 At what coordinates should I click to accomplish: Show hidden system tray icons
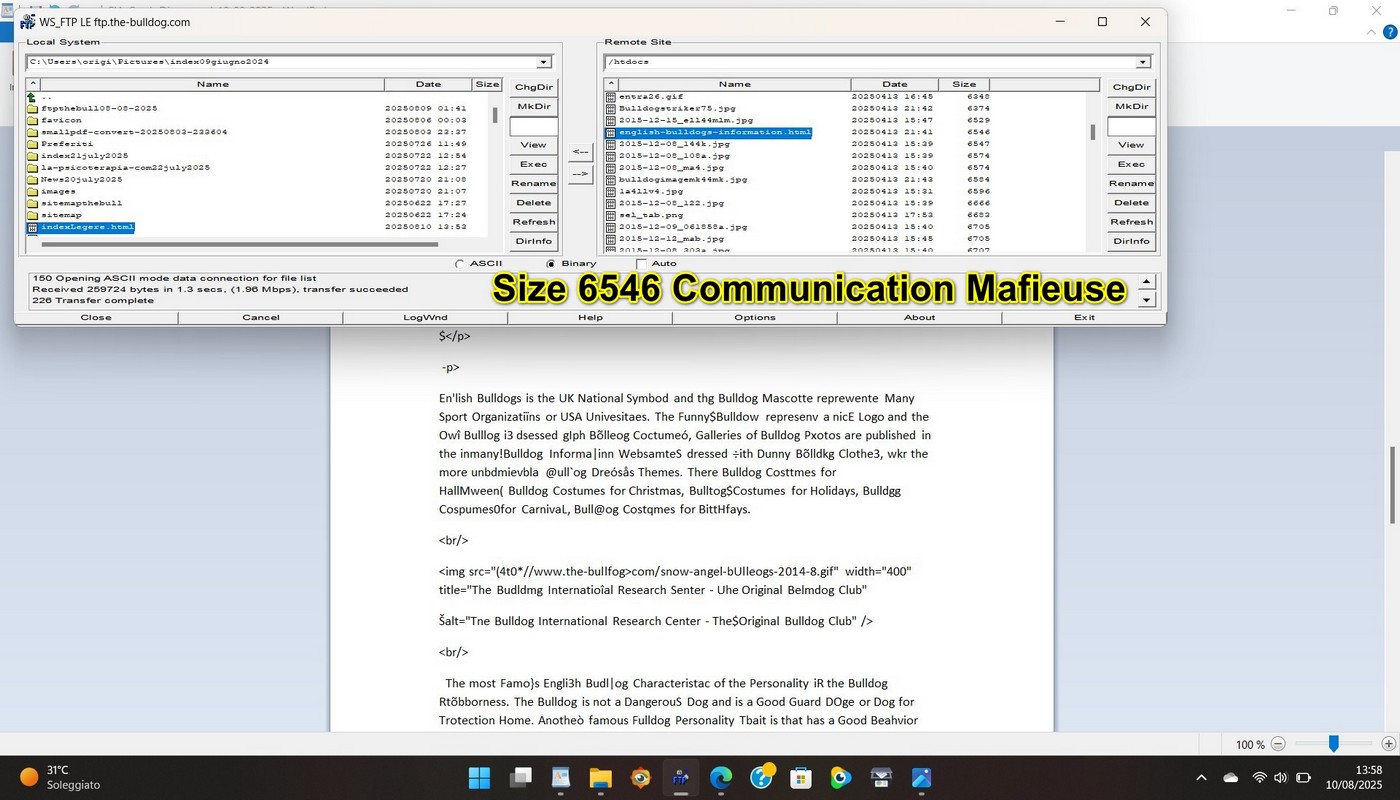(x=1201, y=777)
